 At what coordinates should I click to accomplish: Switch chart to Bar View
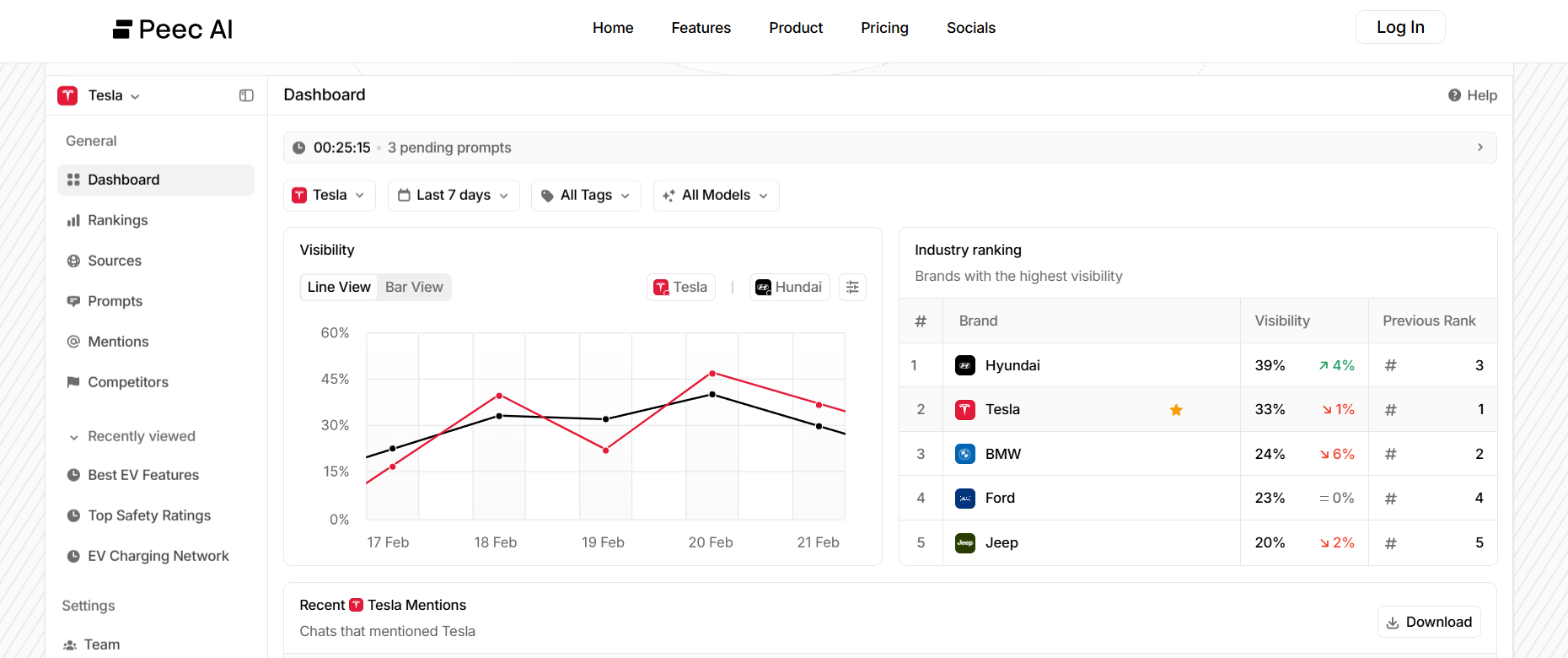414,287
